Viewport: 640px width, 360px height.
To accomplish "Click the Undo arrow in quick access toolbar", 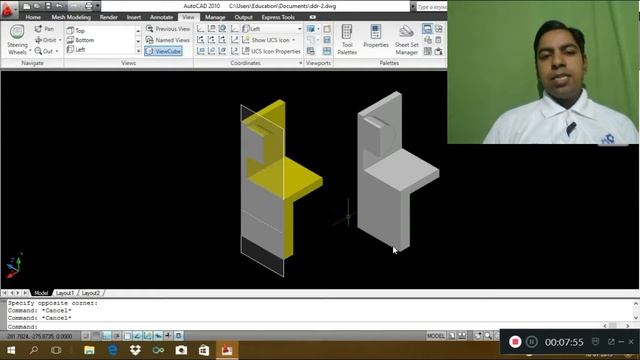I will [x=59, y=6].
